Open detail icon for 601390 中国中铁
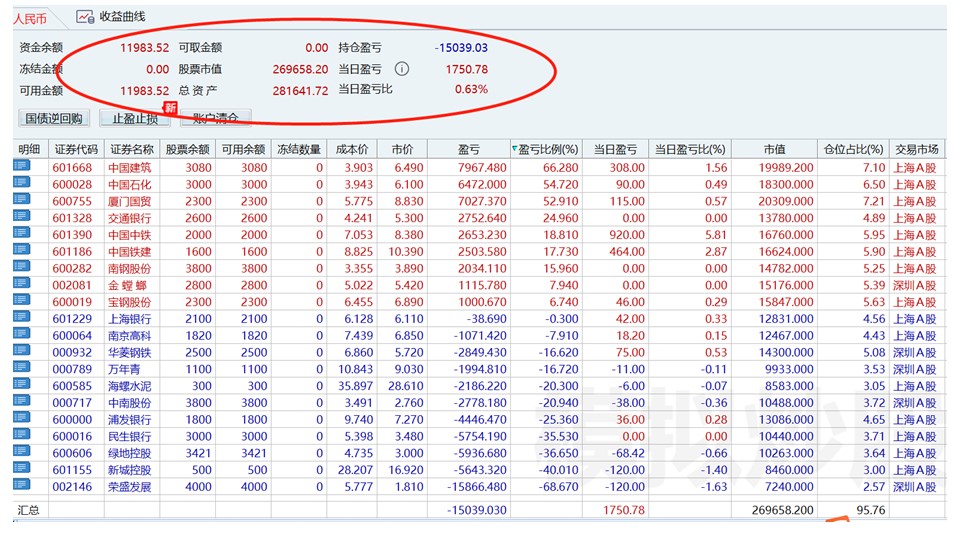This screenshot has width=960, height=540. pos(21,233)
